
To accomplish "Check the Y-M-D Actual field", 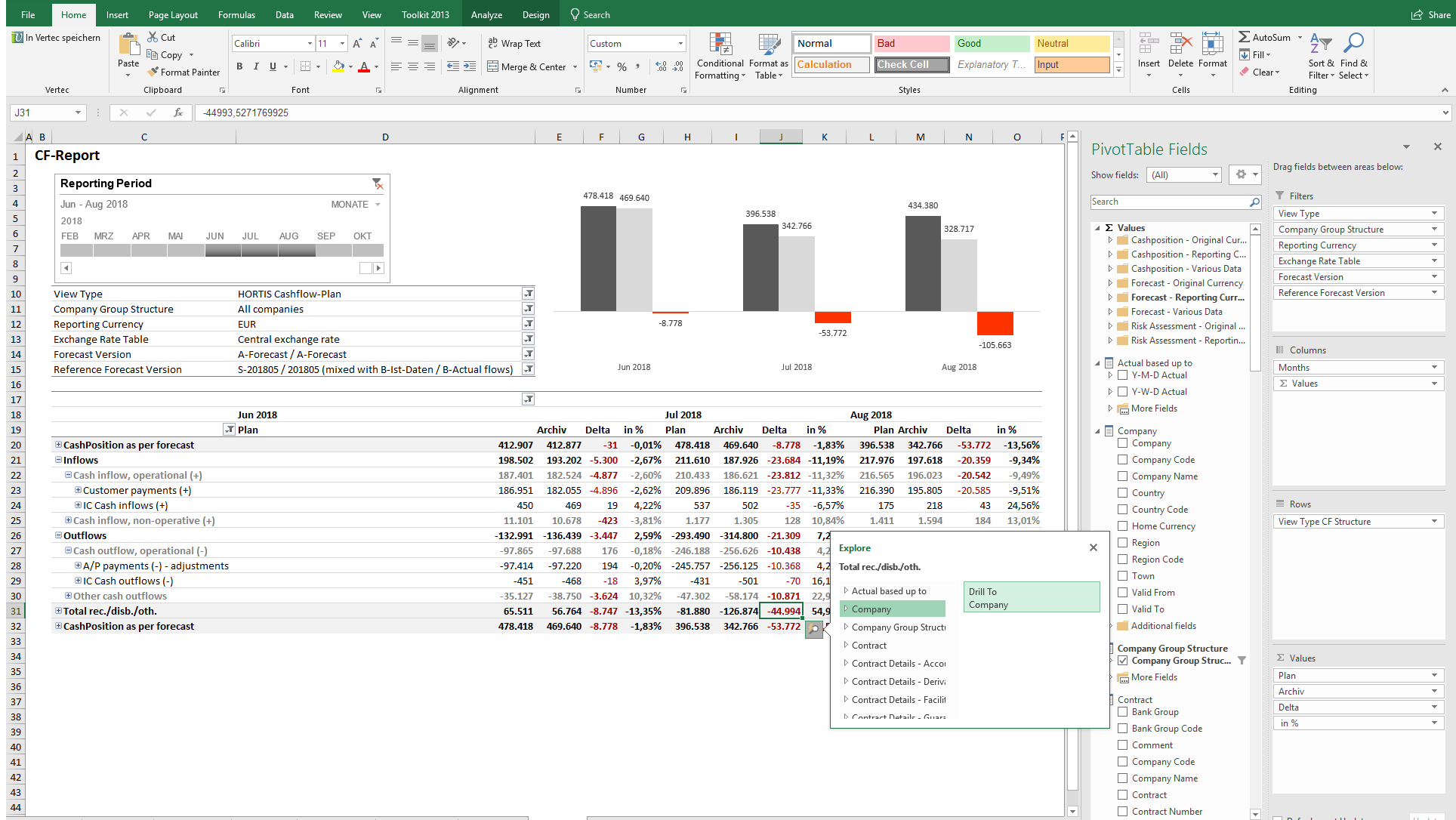I will [1122, 375].
